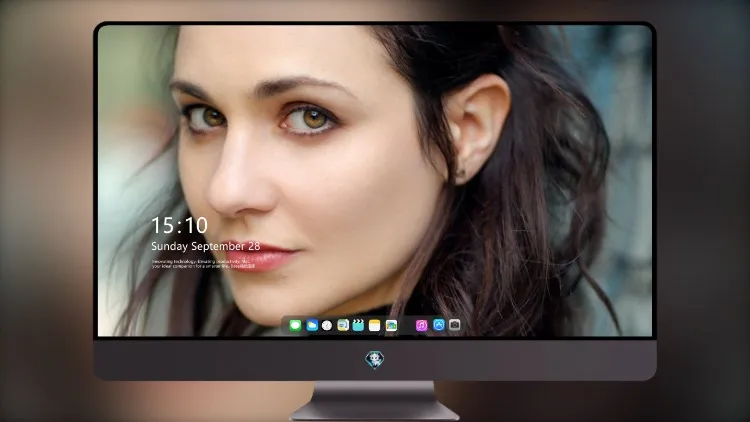Open the green Messages app in dock
The image size is (750, 422).
[295, 325]
